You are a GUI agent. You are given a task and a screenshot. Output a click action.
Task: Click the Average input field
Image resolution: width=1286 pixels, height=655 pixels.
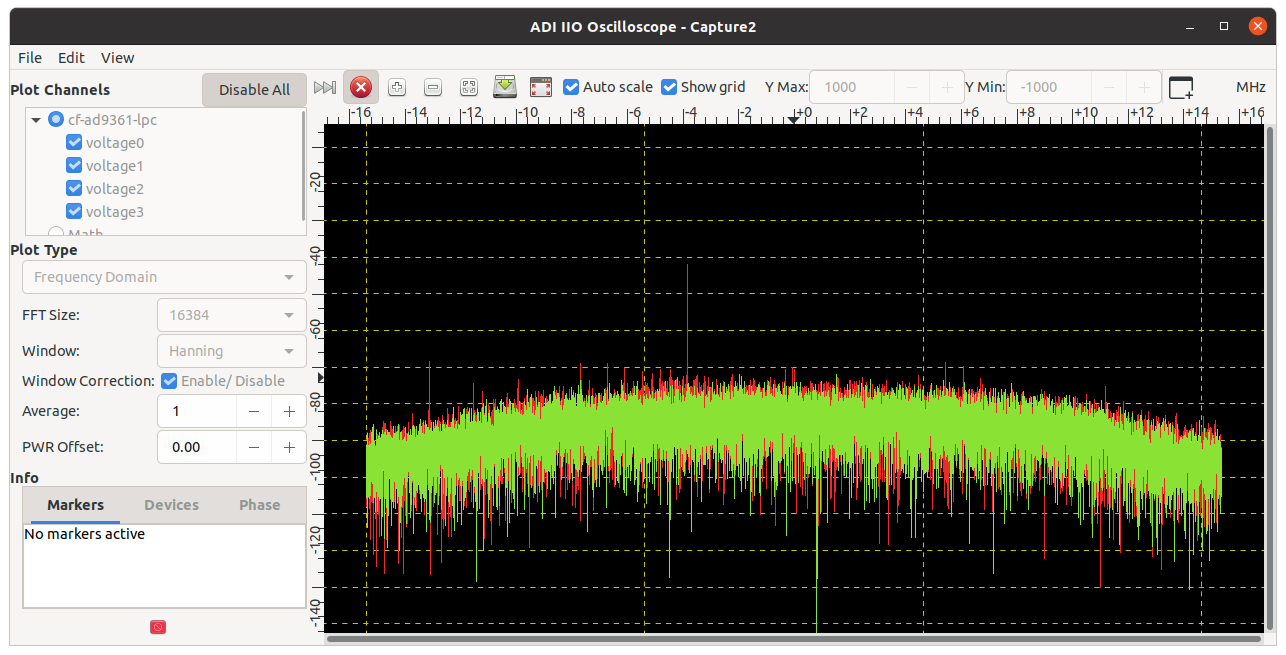click(x=197, y=411)
